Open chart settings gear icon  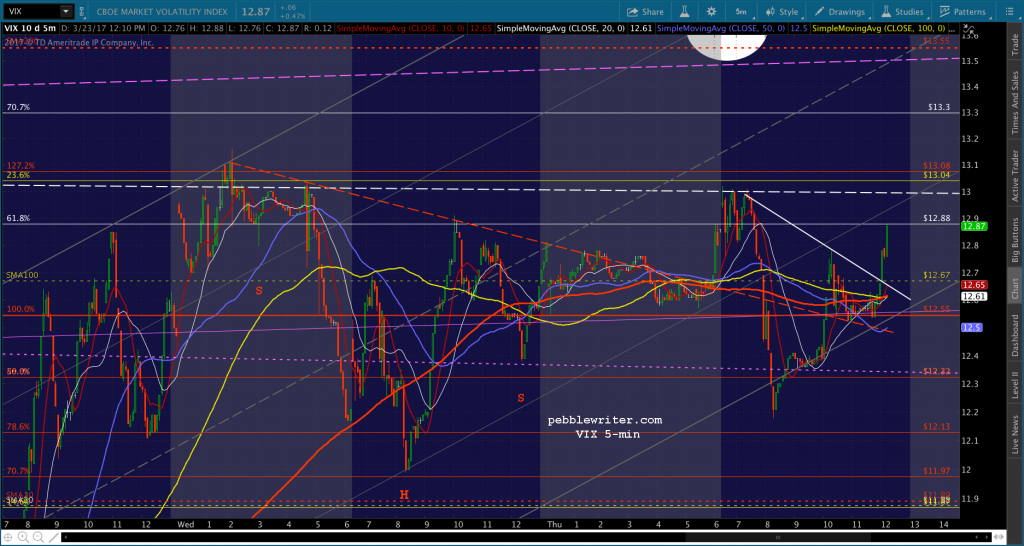click(711, 11)
